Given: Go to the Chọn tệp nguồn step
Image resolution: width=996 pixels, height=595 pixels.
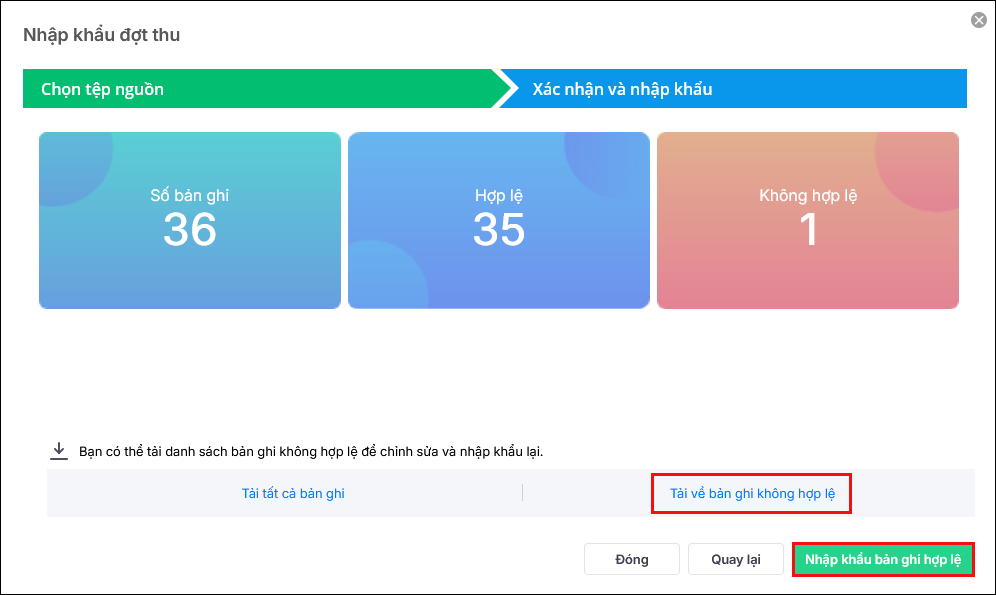Looking at the screenshot, I should click(102, 89).
